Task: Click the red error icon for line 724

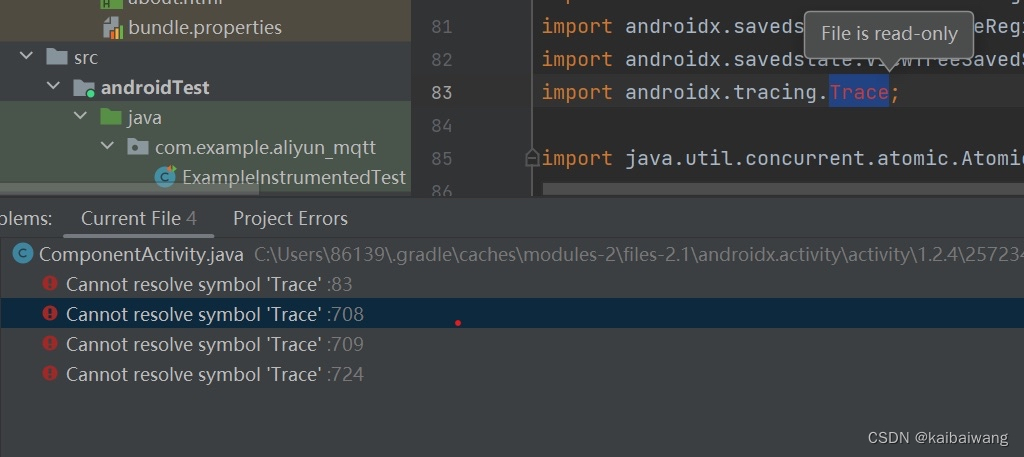Action: point(50,374)
